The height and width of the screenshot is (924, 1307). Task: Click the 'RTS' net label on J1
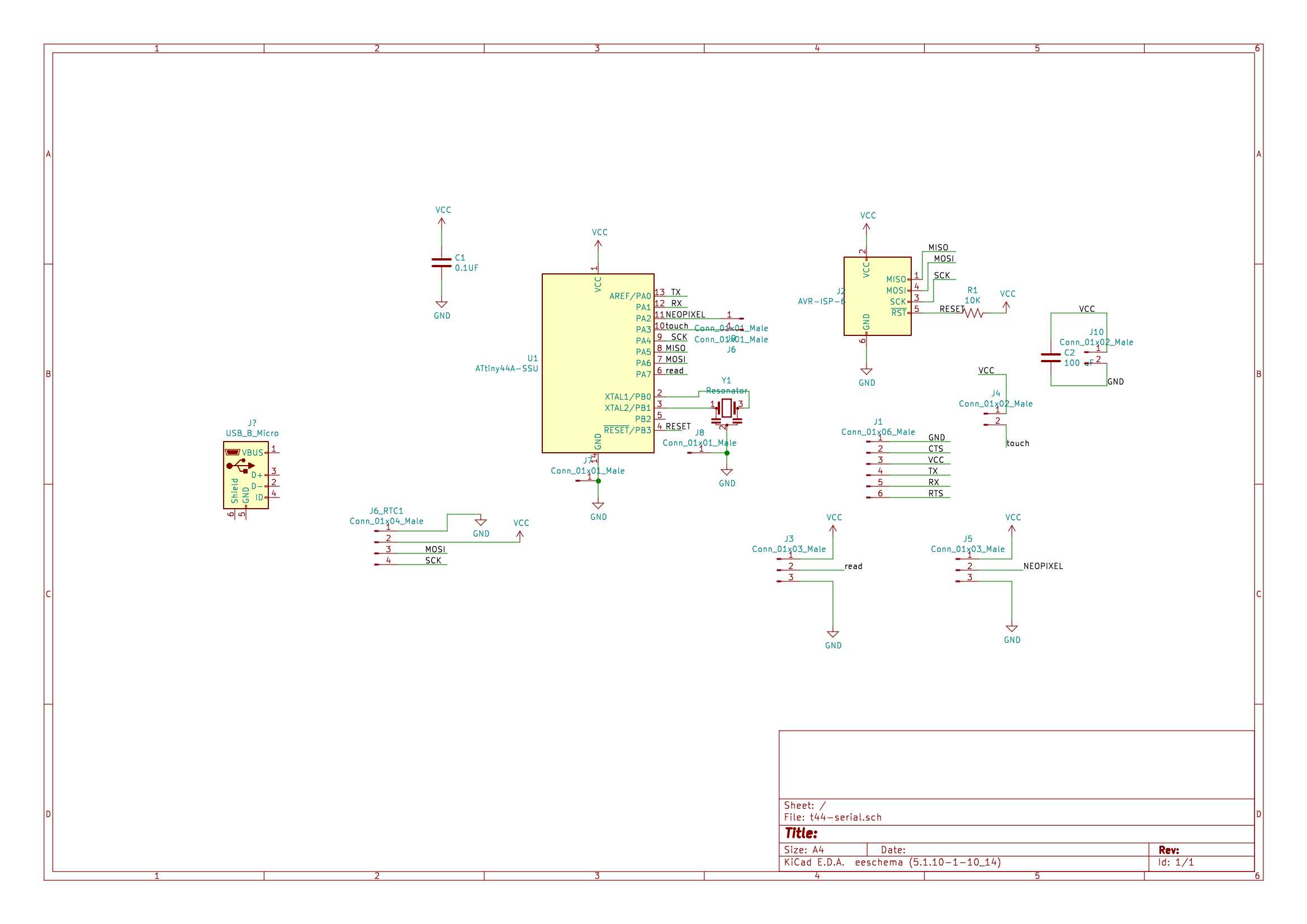pos(936,494)
